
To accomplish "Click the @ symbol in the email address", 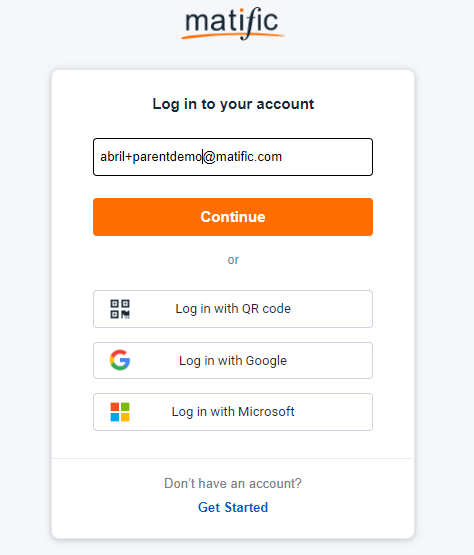I will pyautogui.click(x=209, y=157).
